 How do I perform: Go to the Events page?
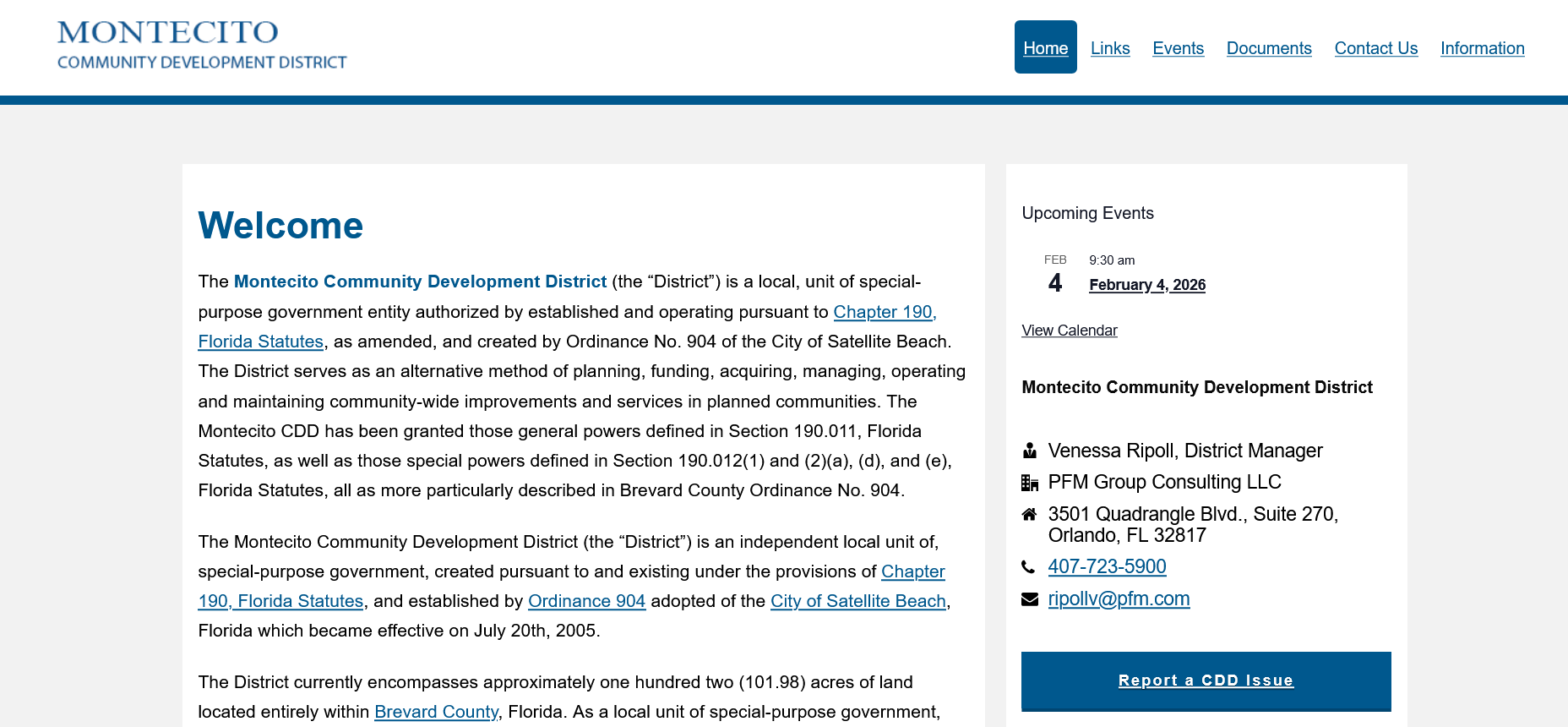(1178, 48)
